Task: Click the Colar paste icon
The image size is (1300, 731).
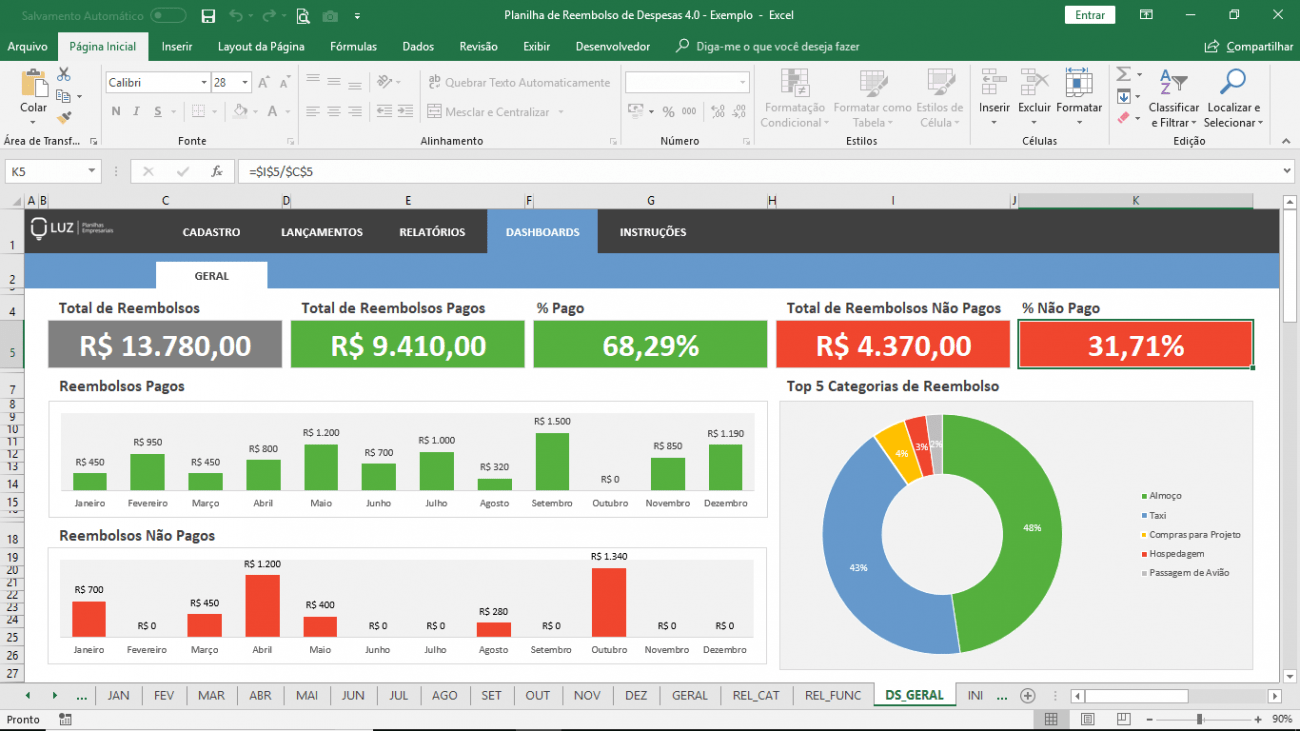Action: (34, 84)
